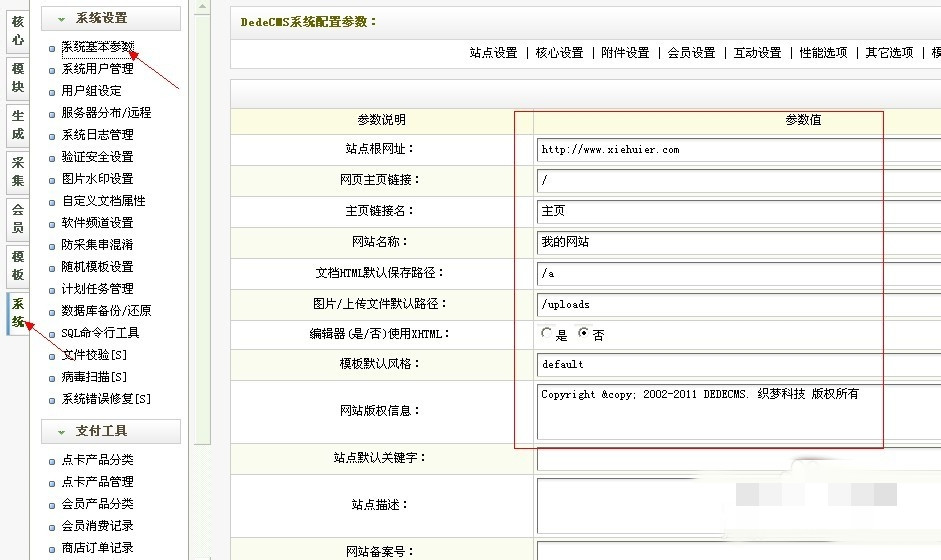Screen dimensions: 941x560
Task: Collapse the 支付工具 section header
Action: click(x=110, y=431)
